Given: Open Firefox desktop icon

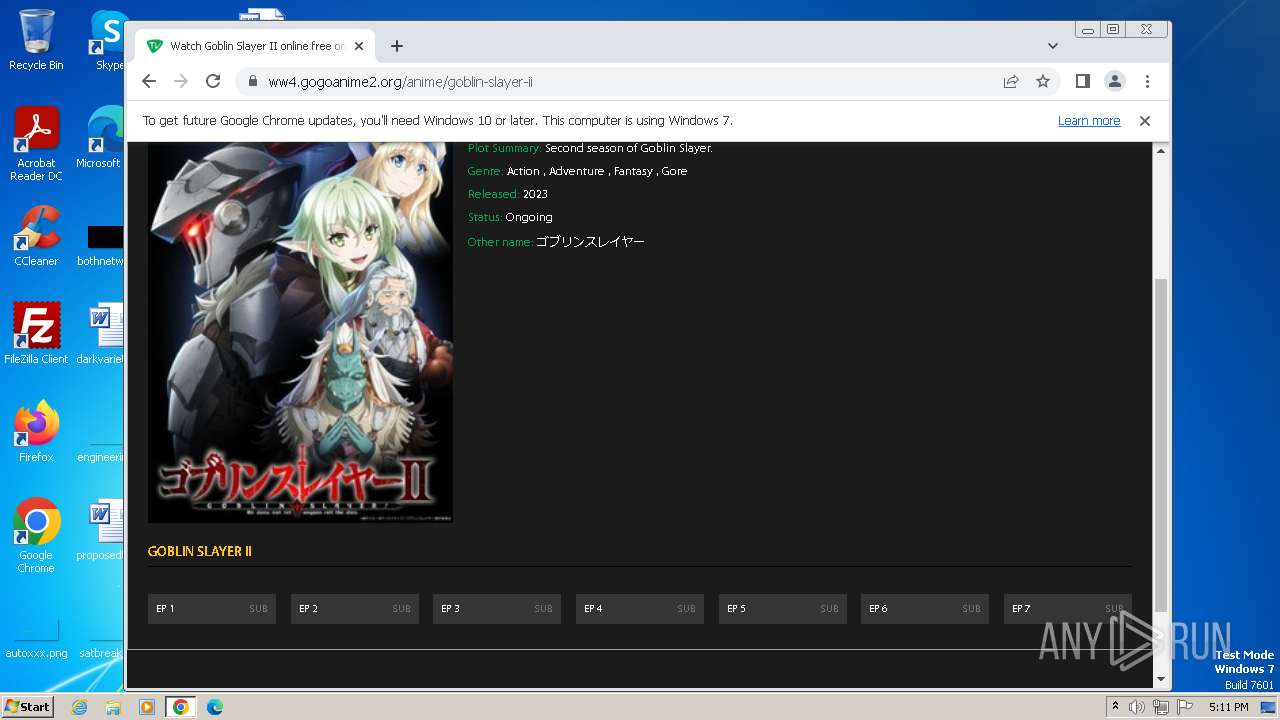Looking at the screenshot, I should (x=36, y=432).
